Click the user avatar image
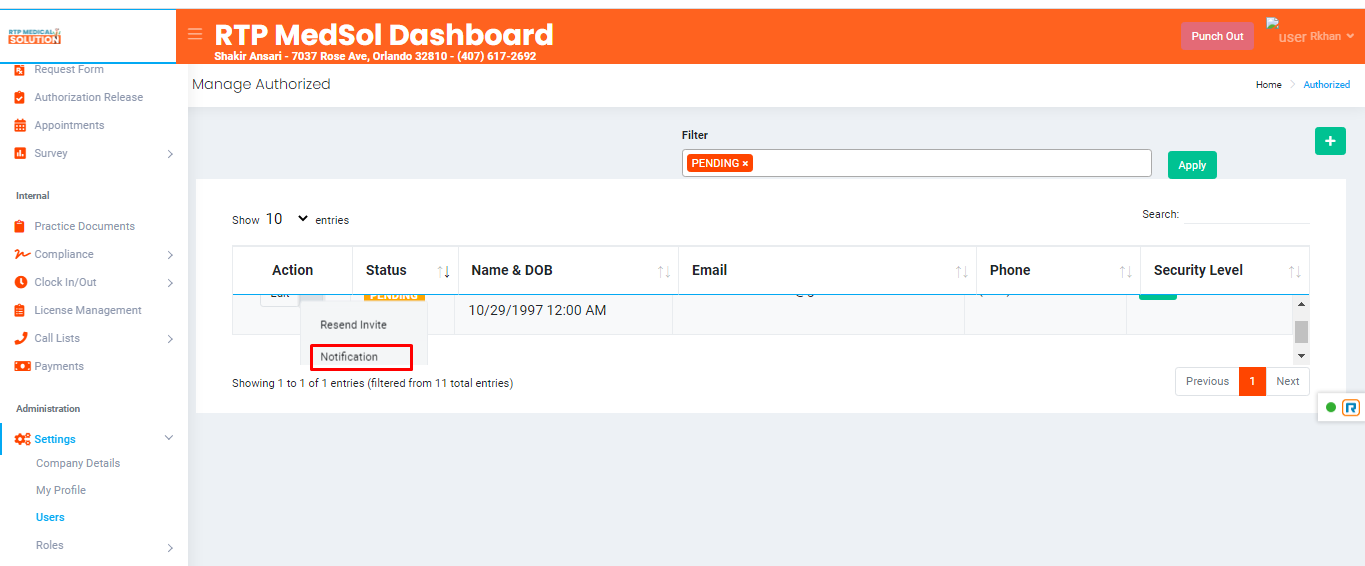 1286,32
